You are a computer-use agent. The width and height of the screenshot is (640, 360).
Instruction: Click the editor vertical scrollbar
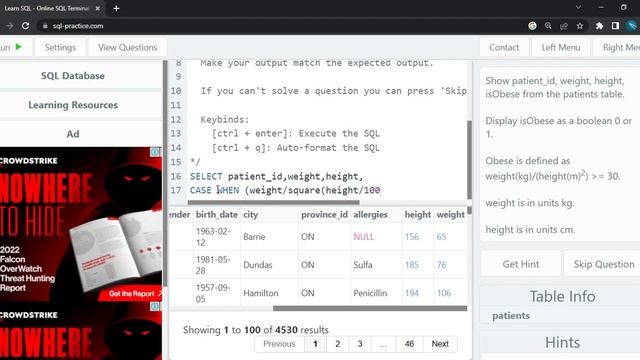(469, 159)
